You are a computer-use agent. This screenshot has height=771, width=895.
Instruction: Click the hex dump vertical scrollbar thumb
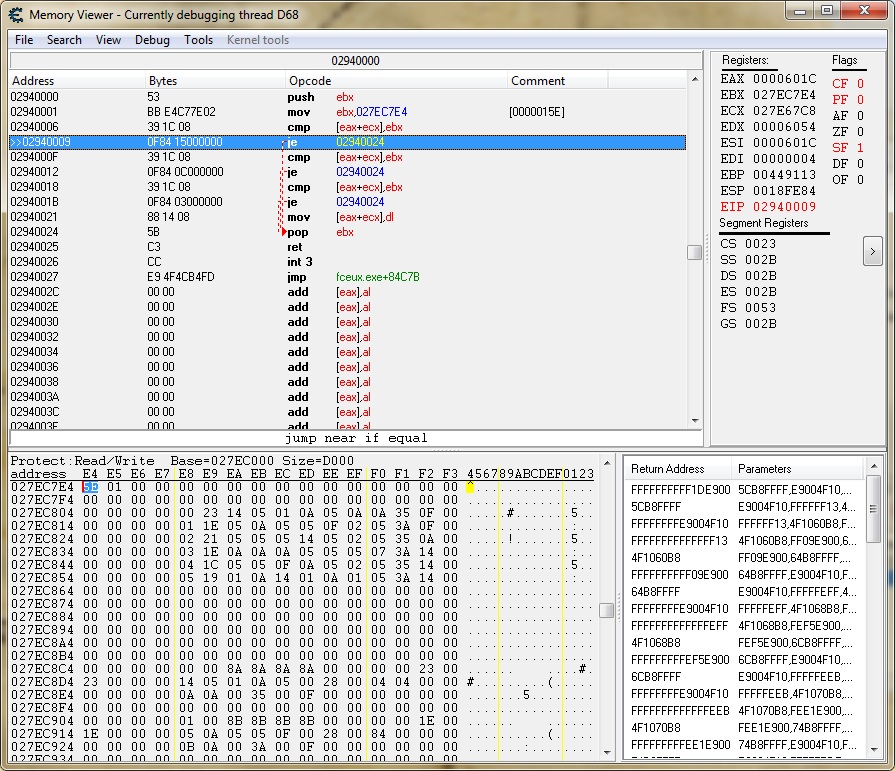pos(606,610)
